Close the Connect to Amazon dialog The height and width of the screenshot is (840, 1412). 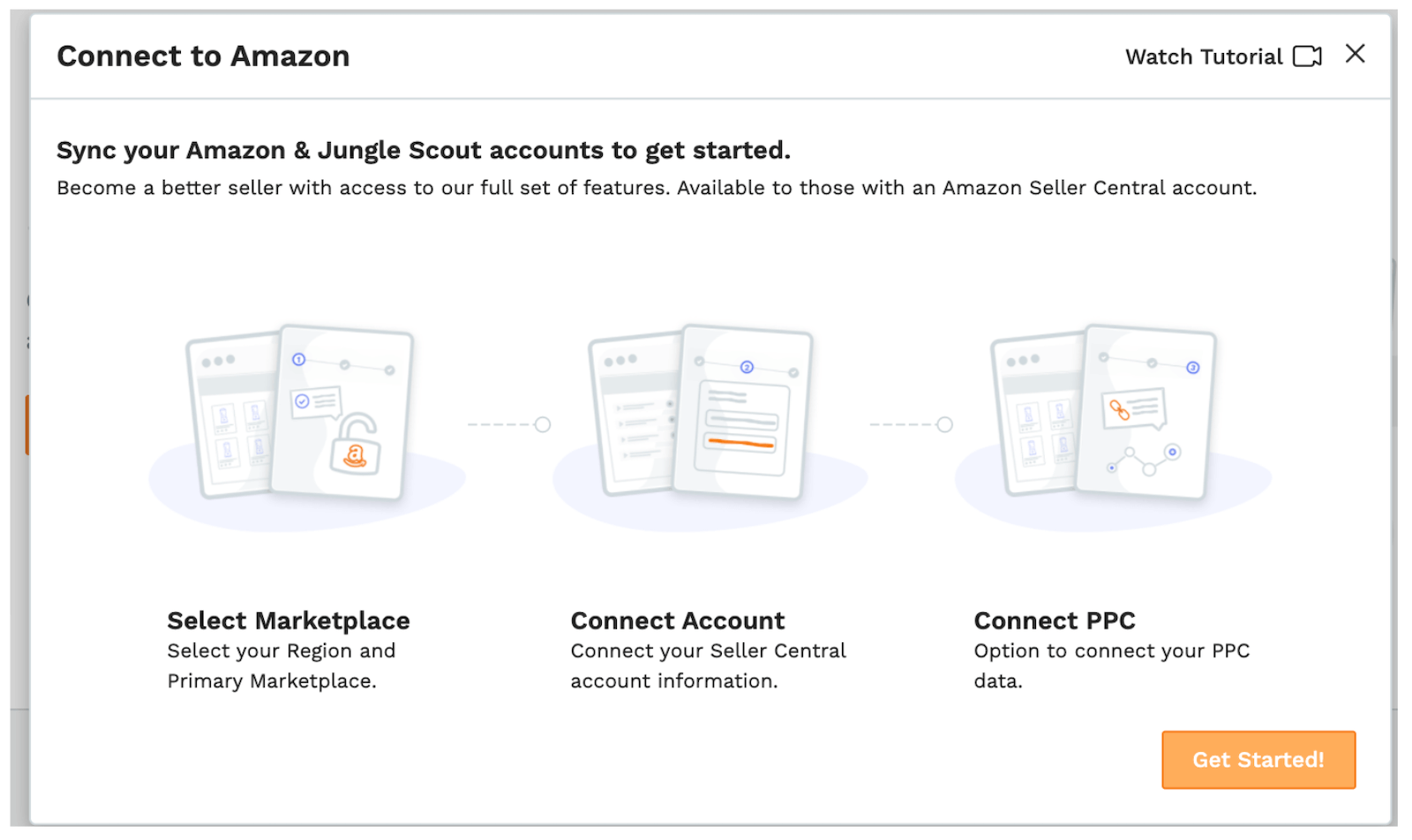pos(1355,54)
